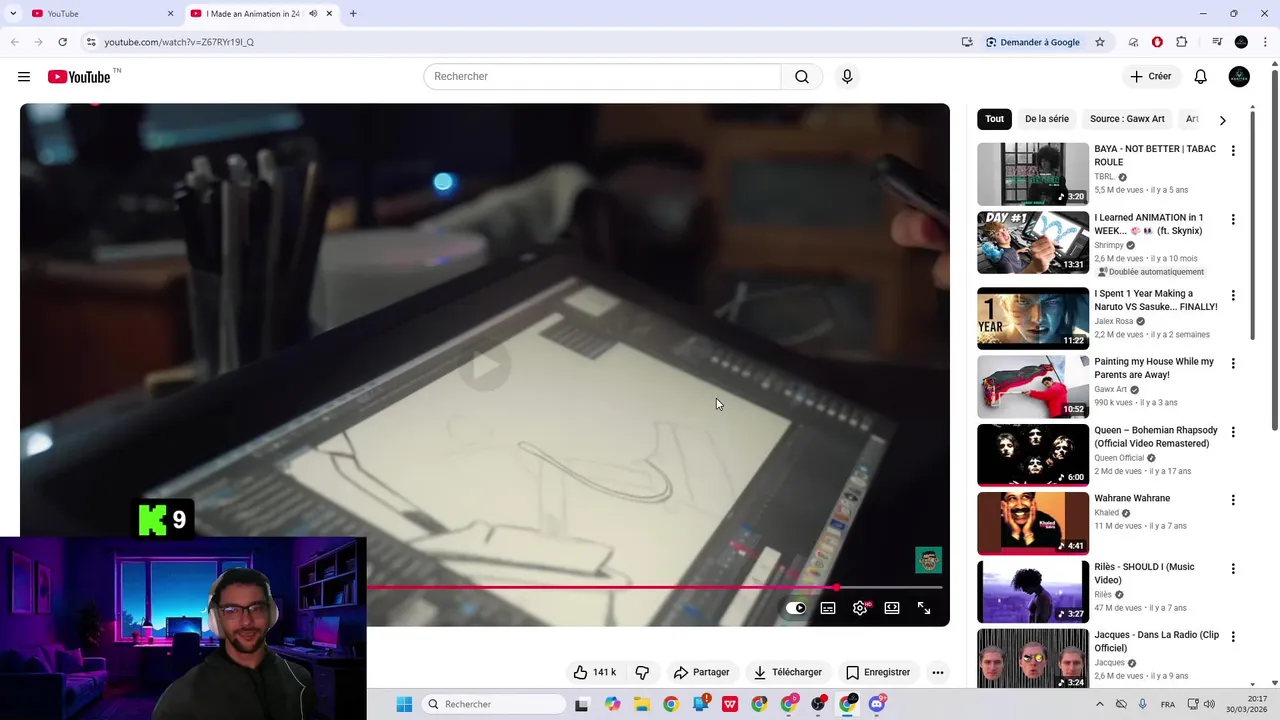Mute the tab with the speaker icon

coord(313,14)
